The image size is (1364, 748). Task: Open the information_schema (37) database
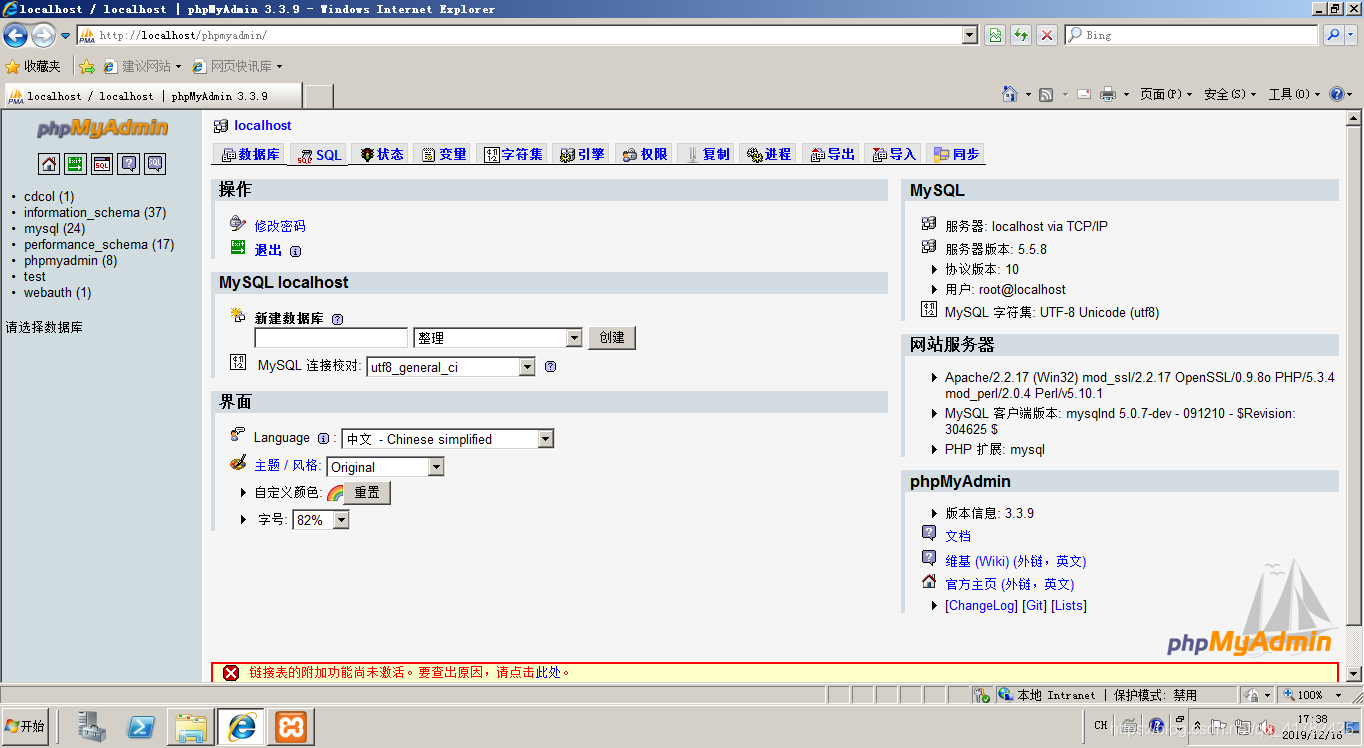(x=95, y=213)
